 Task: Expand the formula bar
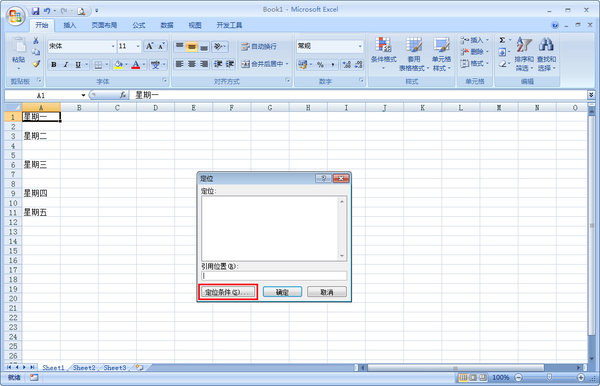[591, 94]
